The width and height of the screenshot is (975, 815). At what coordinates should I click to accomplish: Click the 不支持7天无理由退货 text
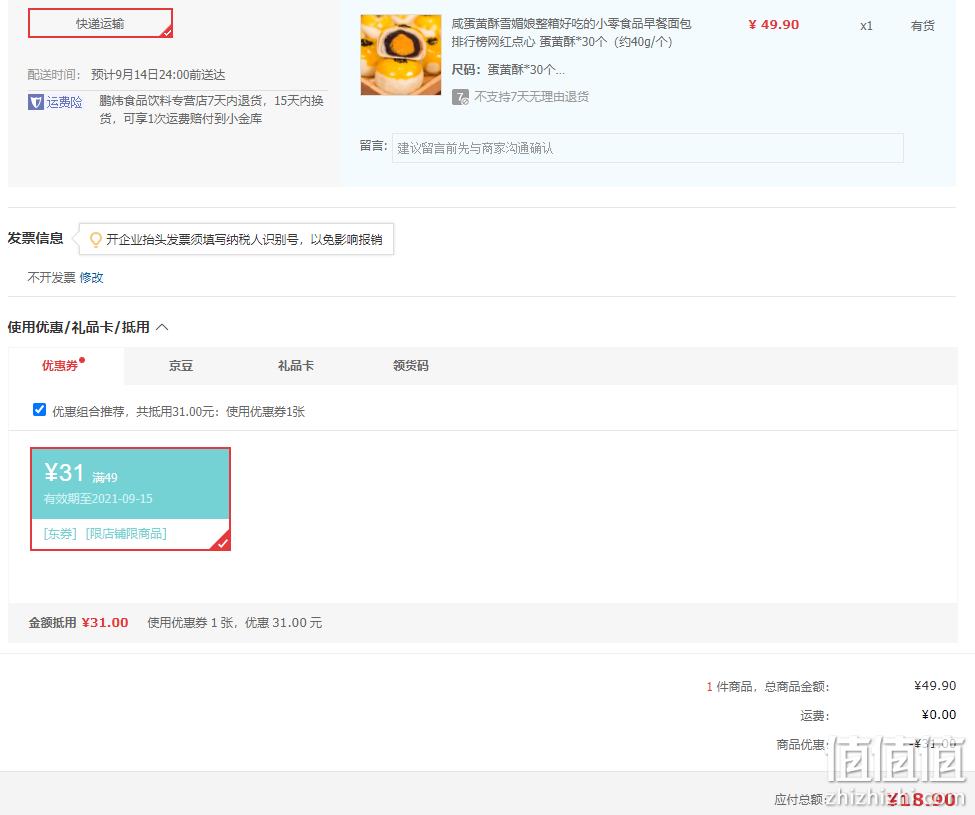coord(532,97)
